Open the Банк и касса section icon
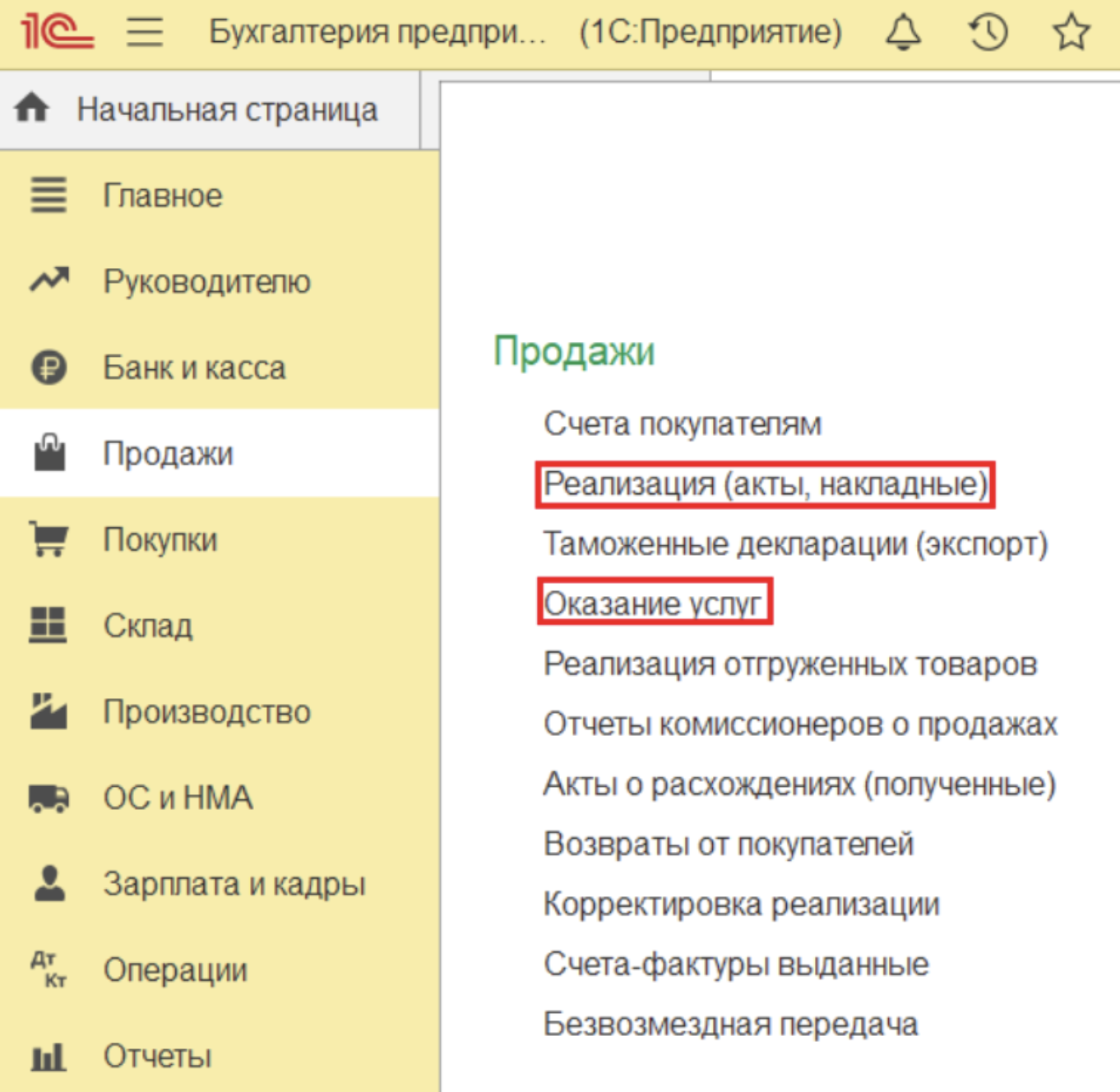This screenshot has width=1120, height=1092. (49, 368)
